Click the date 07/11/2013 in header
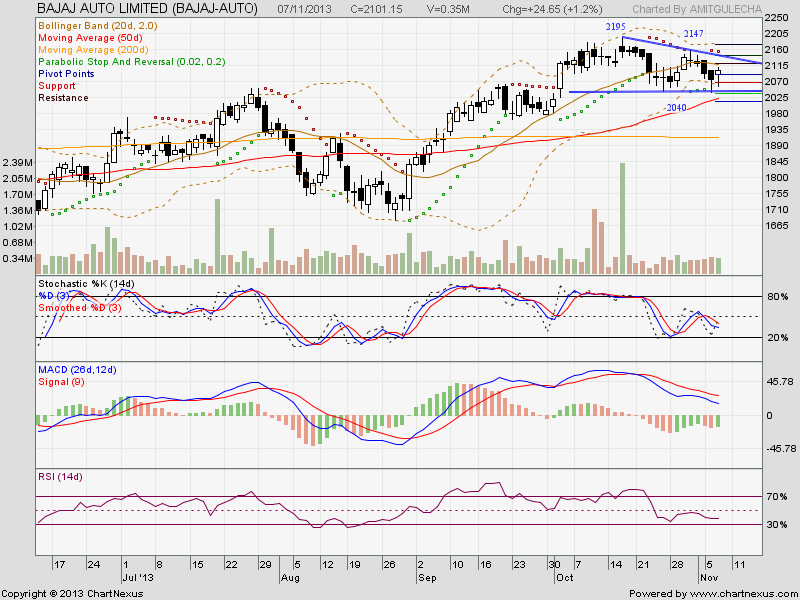Viewport: 800px width, 600px height. [305, 9]
